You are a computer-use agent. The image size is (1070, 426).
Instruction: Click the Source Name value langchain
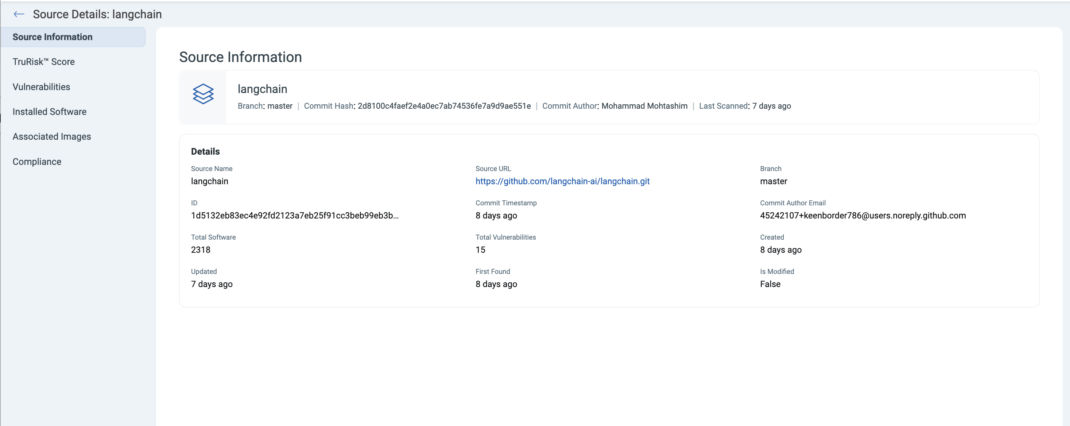pyautogui.click(x=209, y=182)
